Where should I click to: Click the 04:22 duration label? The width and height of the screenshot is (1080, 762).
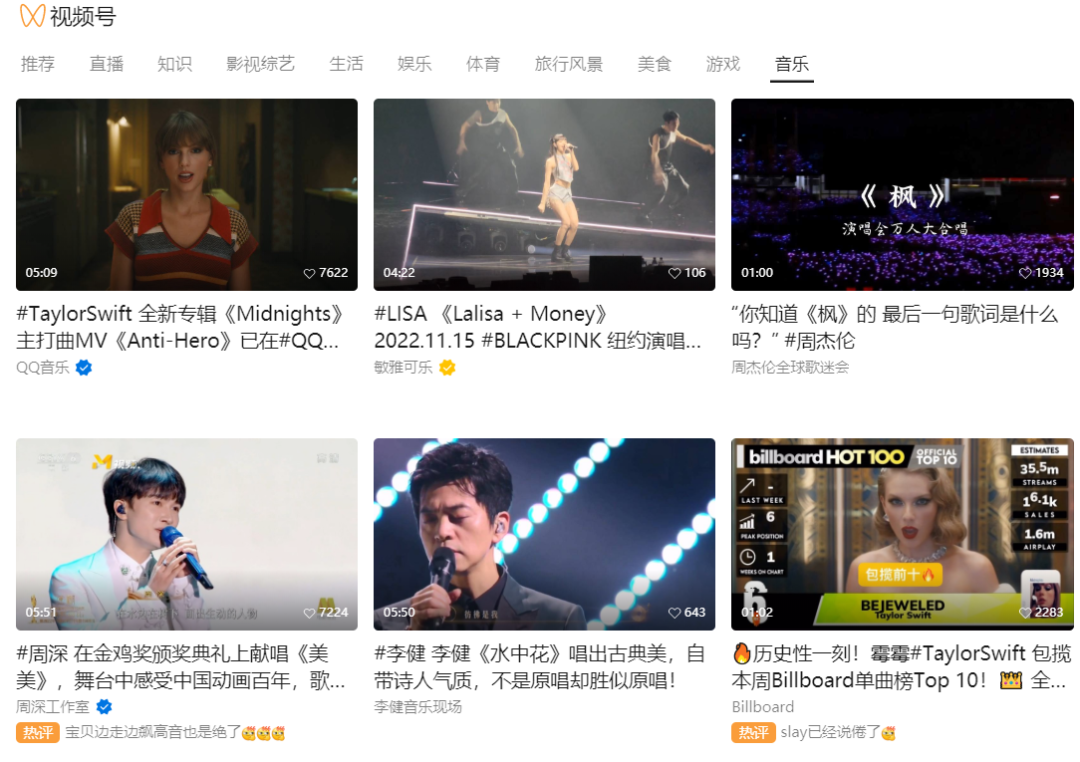pyautogui.click(x=399, y=273)
